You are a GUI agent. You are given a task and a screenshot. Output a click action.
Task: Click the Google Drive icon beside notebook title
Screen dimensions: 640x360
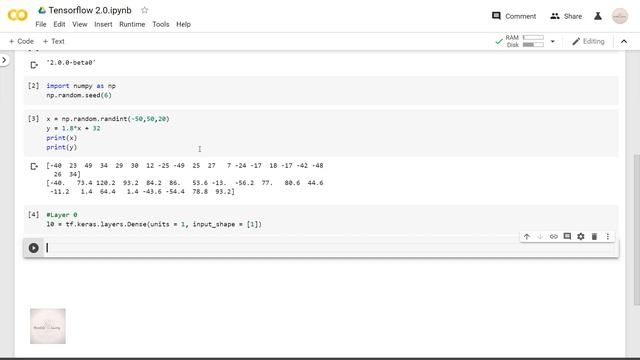[x=42, y=10]
